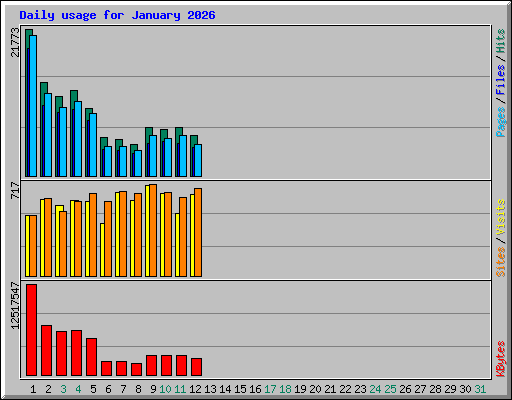The image size is (512, 400).
Task: Click the red KBytes bar for day 12
Action: point(196,367)
